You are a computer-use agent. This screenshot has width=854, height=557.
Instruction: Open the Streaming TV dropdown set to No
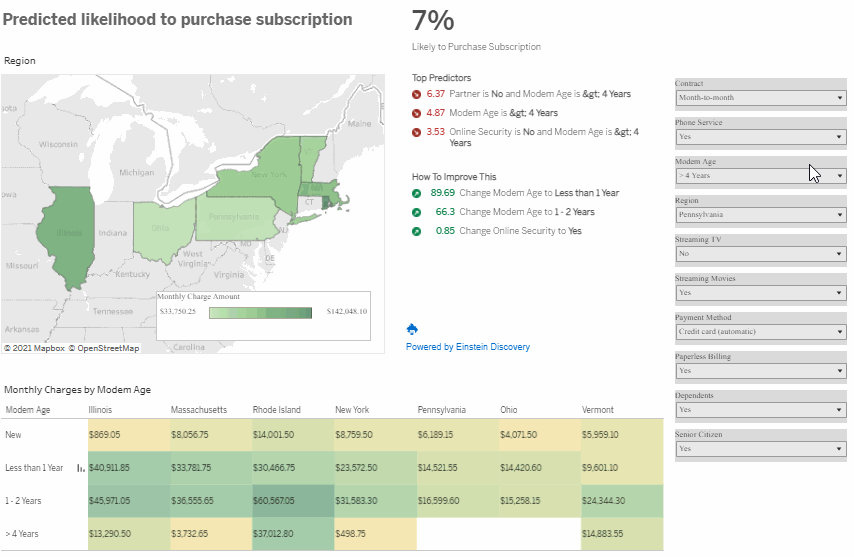click(x=760, y=254)
